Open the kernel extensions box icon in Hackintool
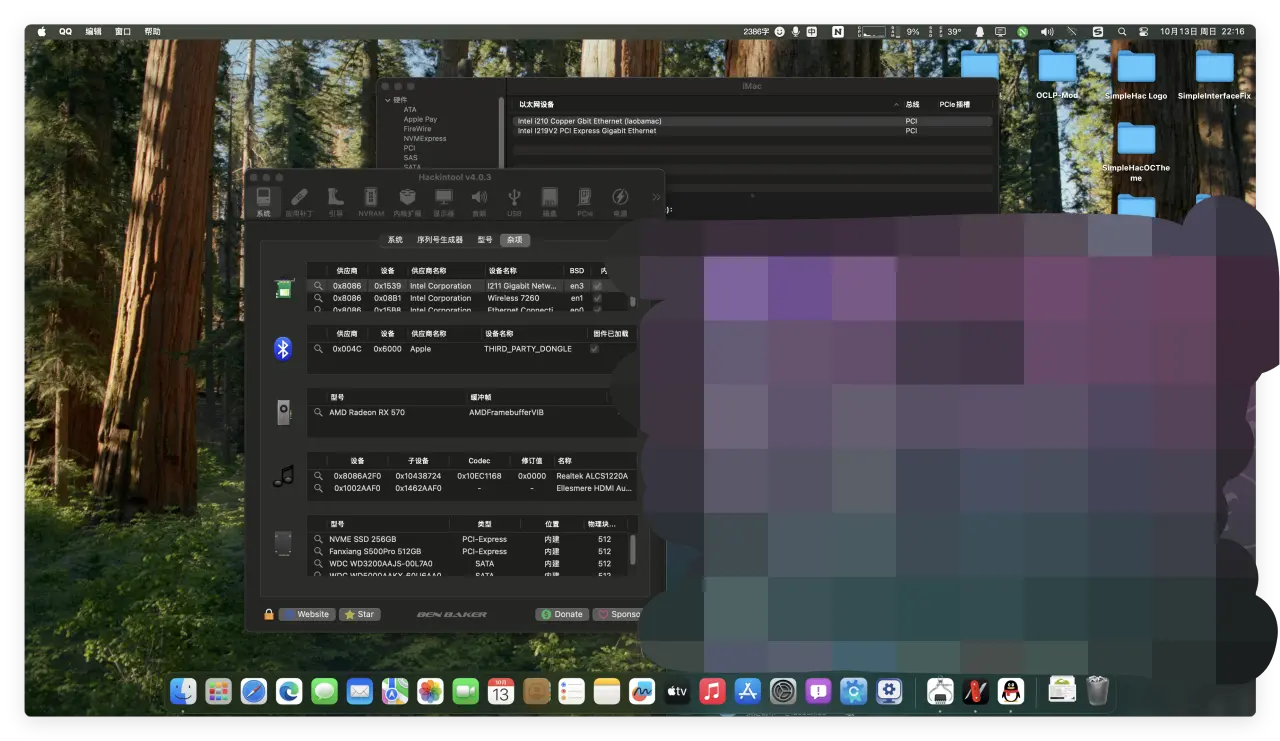This screenshot has height=741, width=1280. tap(407, 201)
